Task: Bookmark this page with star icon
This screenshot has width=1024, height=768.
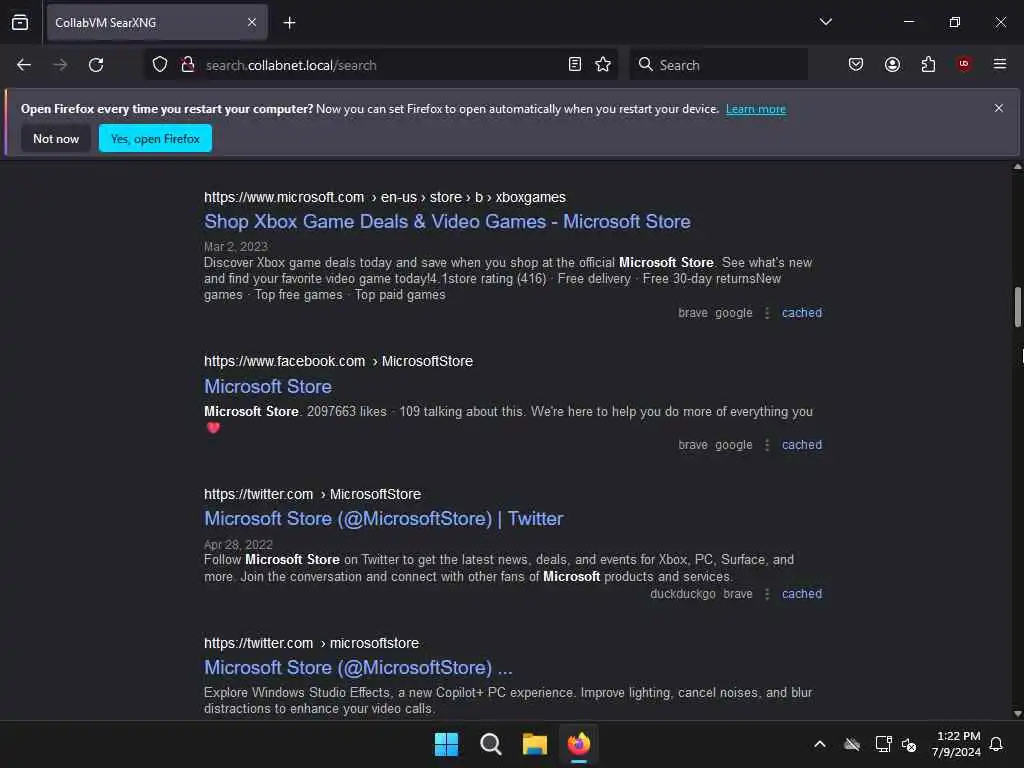Action: [603, 65]
